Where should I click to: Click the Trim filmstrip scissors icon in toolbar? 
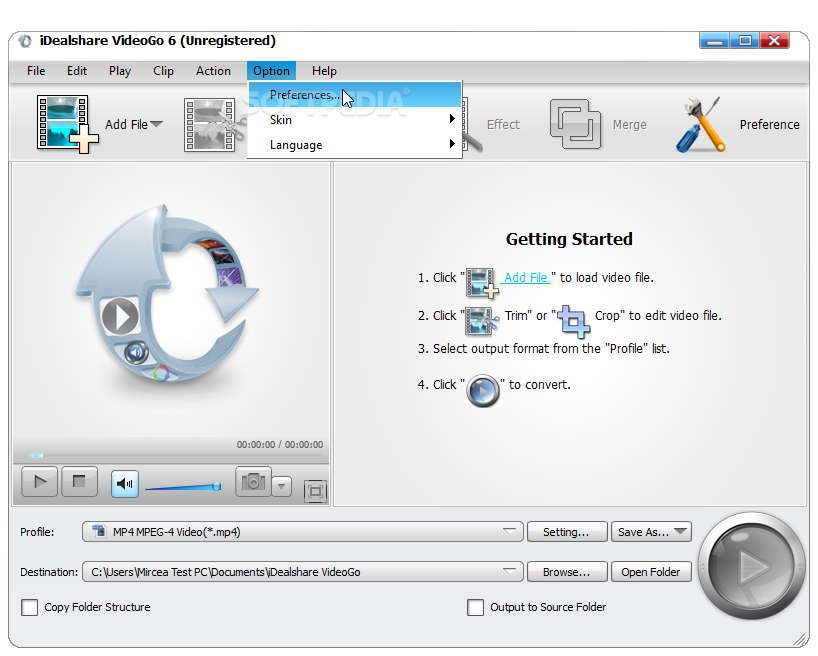214,125
